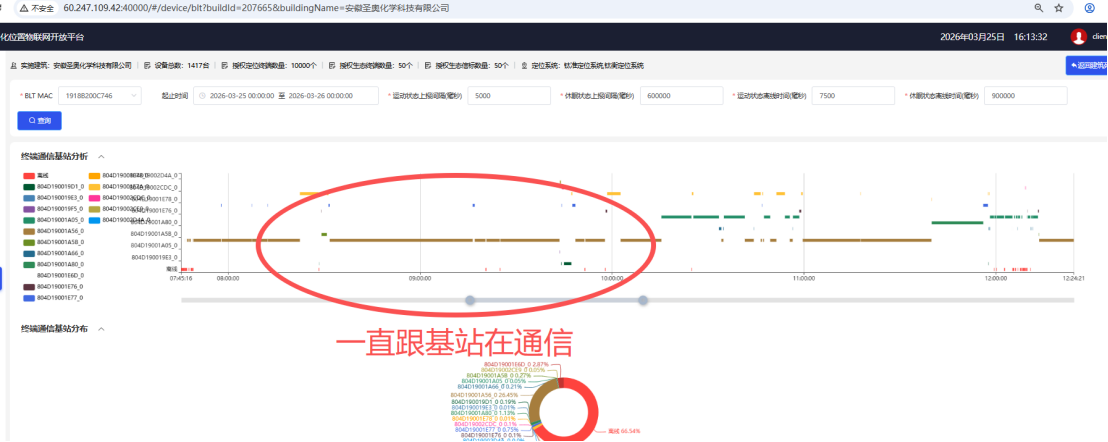Image resolution: width=1108 pixels, height=442 pixels.
Task: Open the browser zoom magnifier icon
Action: (x=1039, y=8)
